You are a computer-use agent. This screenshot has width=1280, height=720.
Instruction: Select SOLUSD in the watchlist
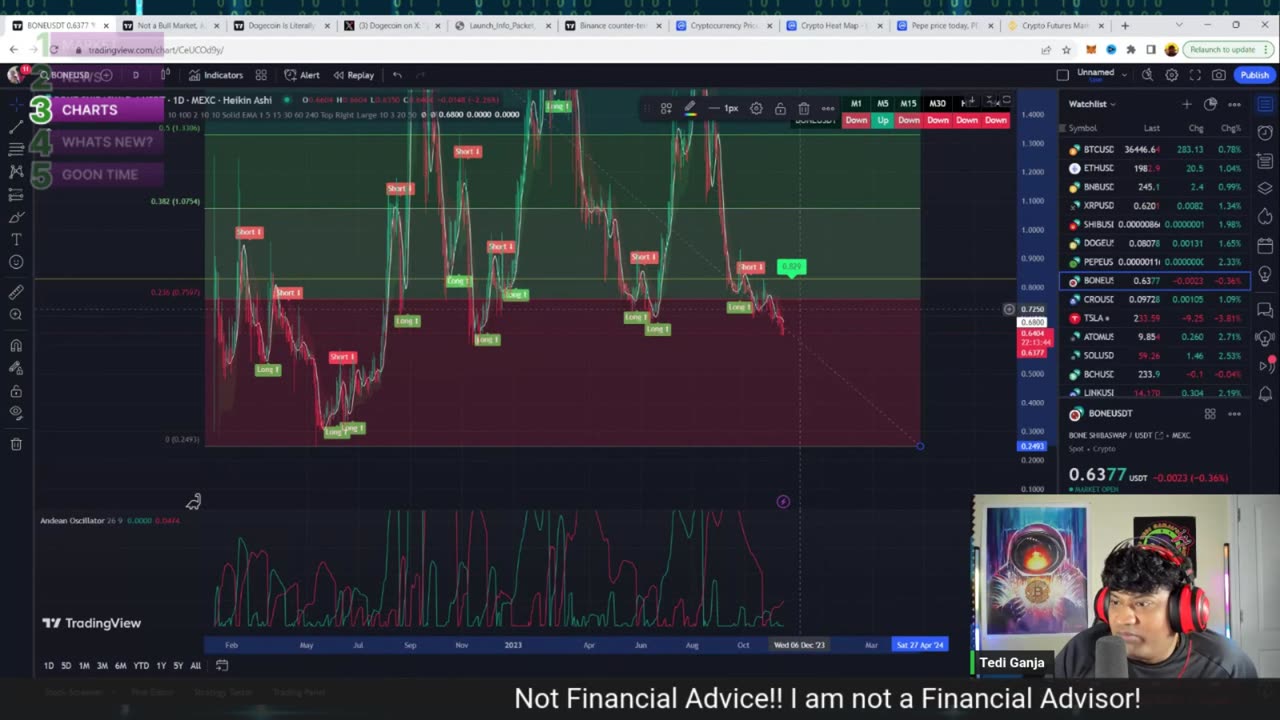(x=1154, y=355)
